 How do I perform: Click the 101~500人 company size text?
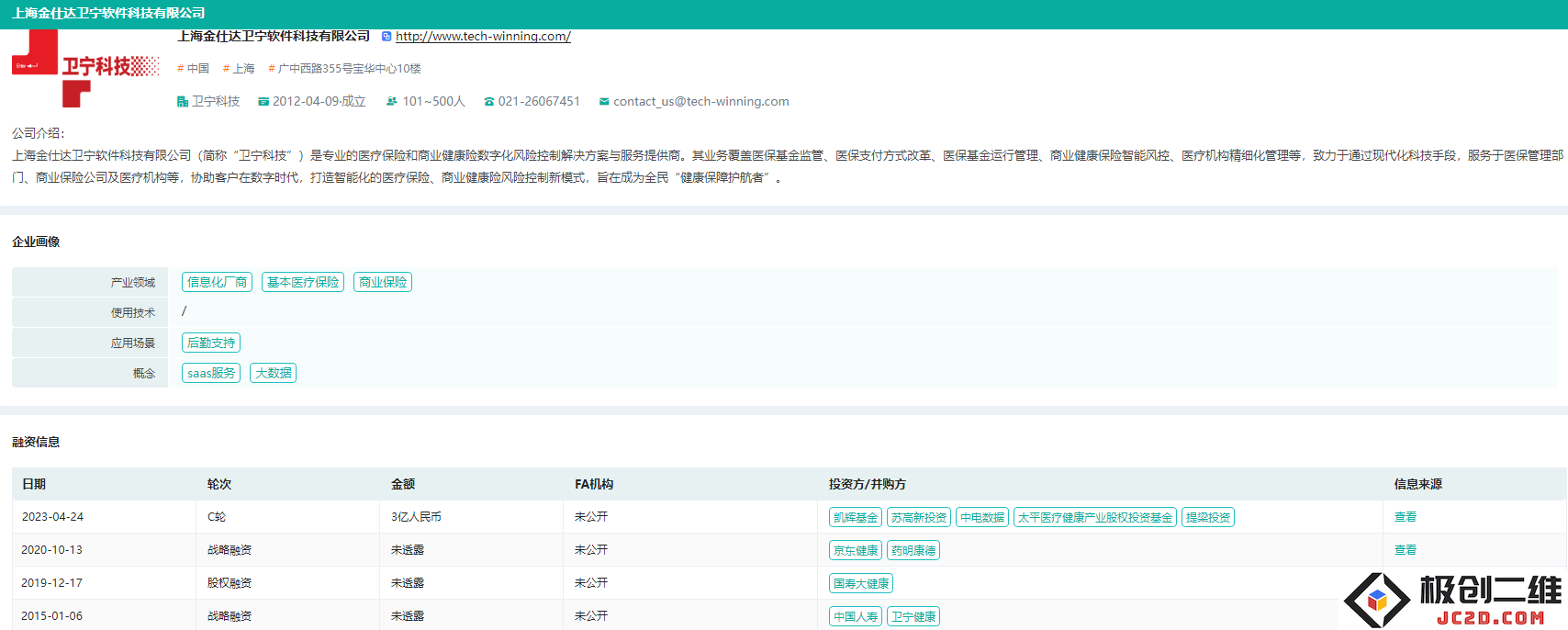click(x=434, y=102)
